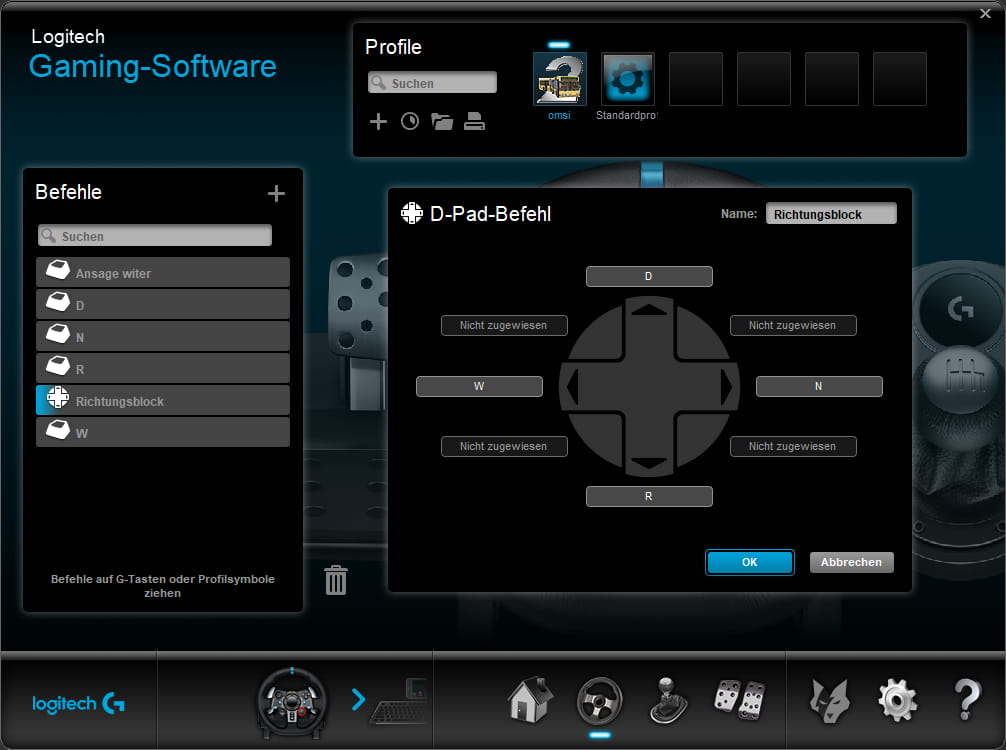Select the Standardprofil profile
Screen dimensions: 1006x750
click(x=628, y=80)
